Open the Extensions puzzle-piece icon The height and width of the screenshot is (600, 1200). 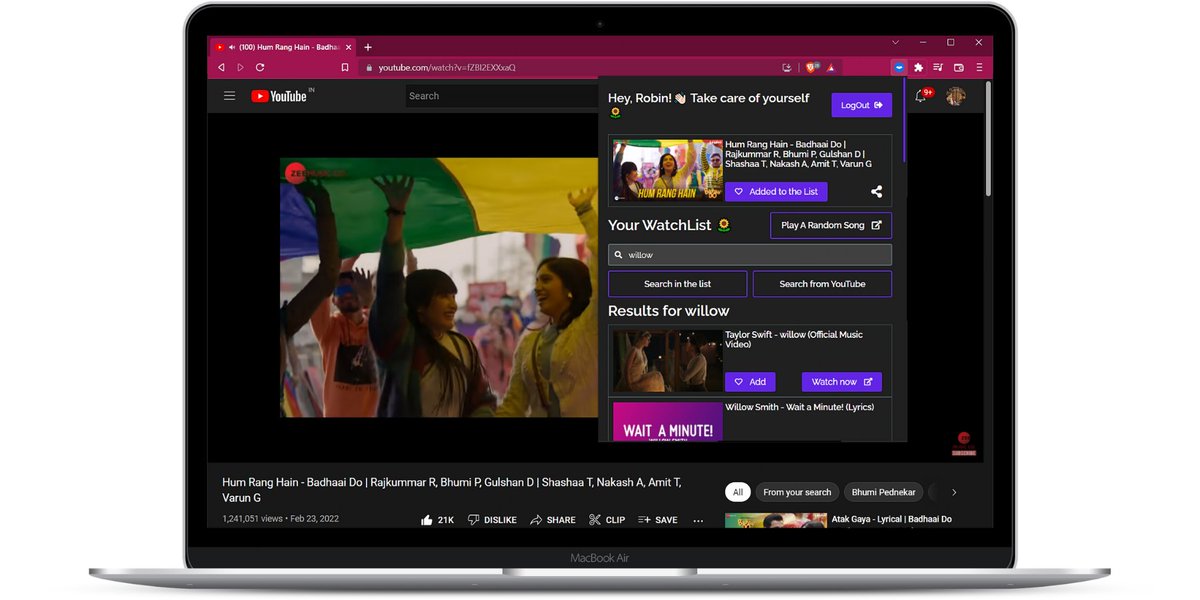918,67
